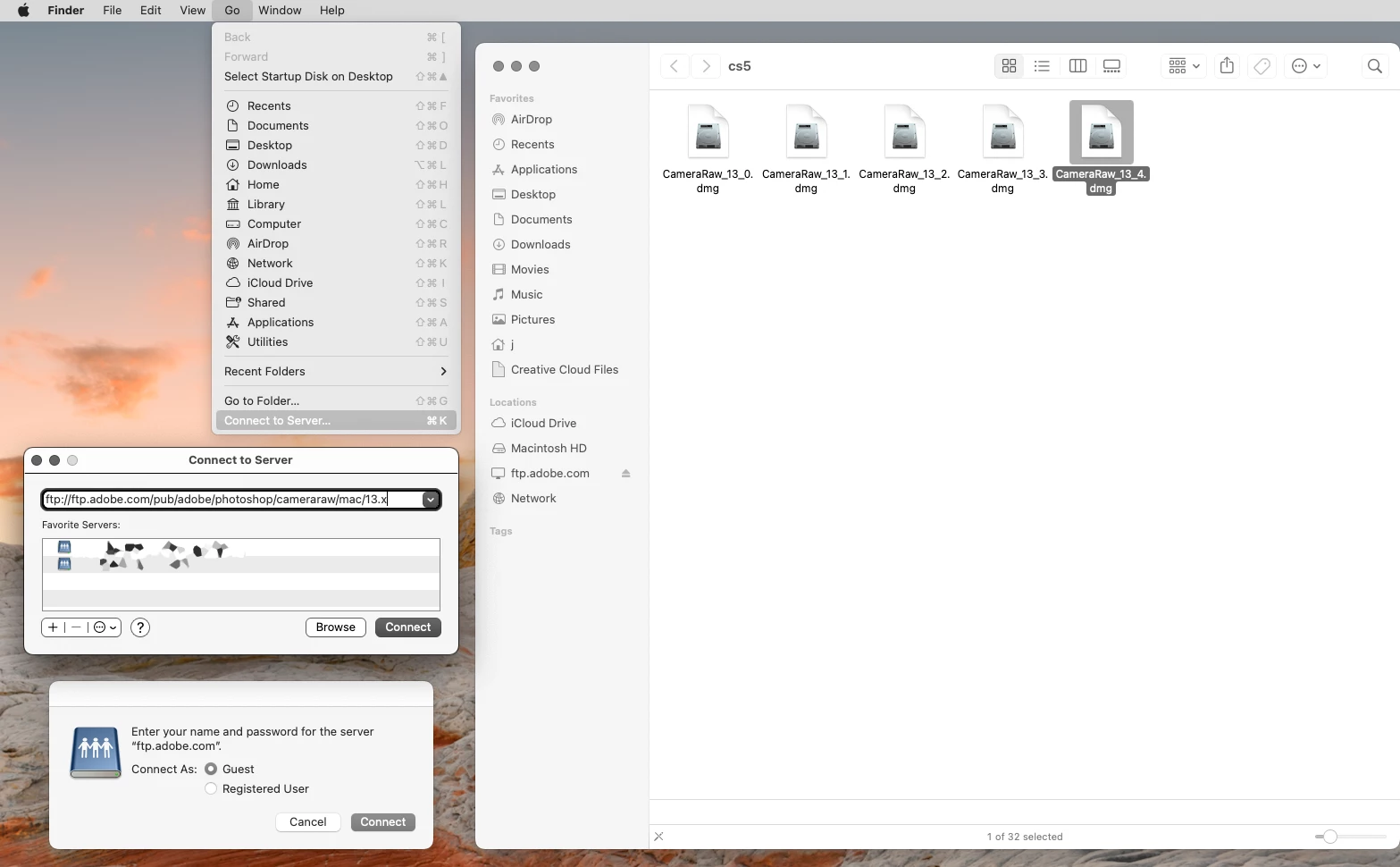Choose Connect to Server... in Go menu
The height and width of the screenshot is (867, 1400).
[336, 421]
